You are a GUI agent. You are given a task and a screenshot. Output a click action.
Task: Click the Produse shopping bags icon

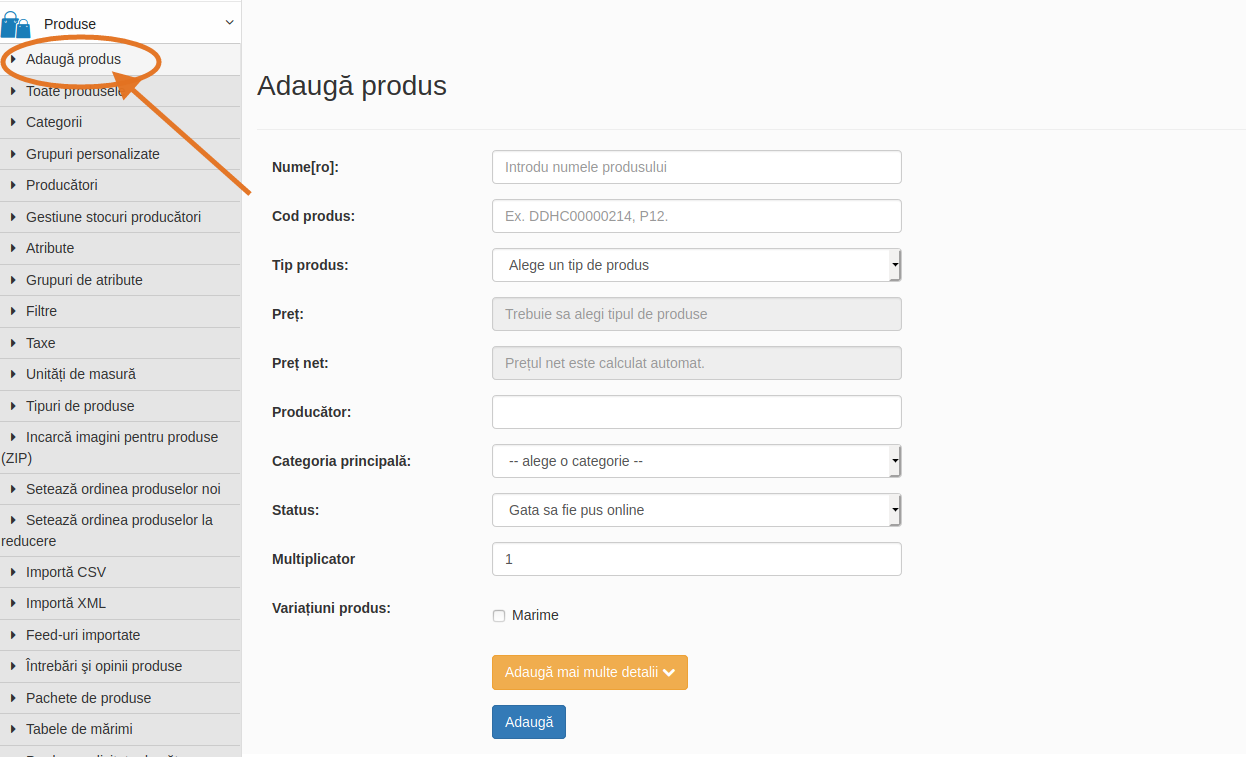pos(16,24)
